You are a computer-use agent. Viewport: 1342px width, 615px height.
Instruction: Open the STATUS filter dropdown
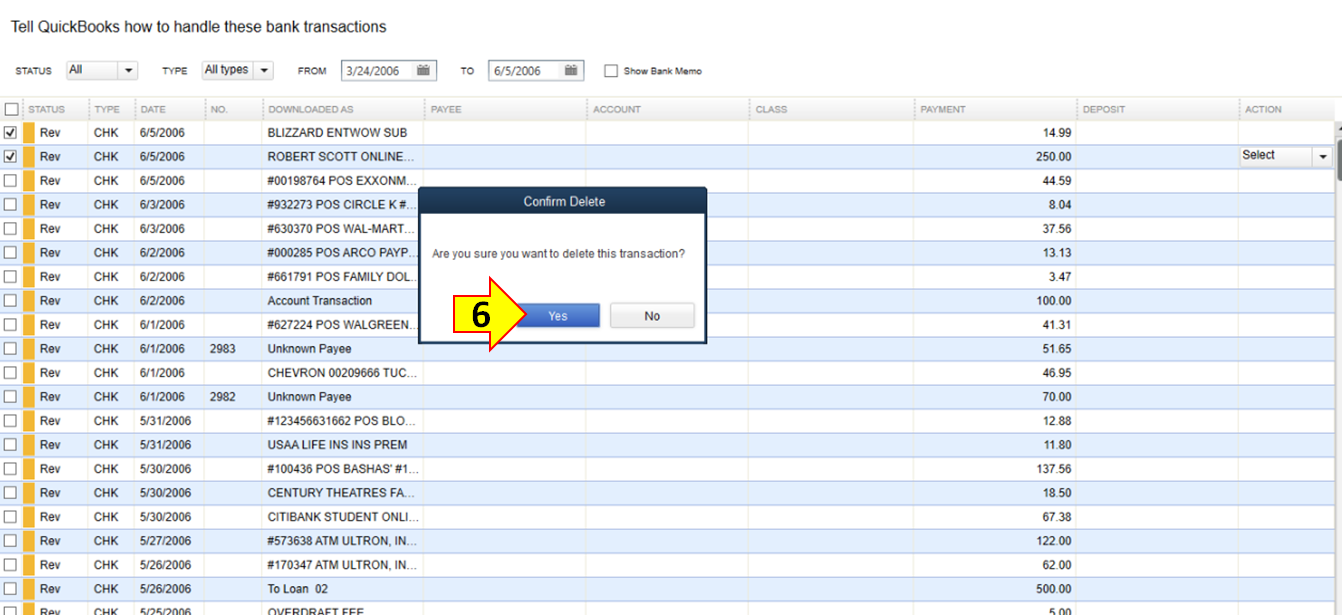(x=126, y=69)
